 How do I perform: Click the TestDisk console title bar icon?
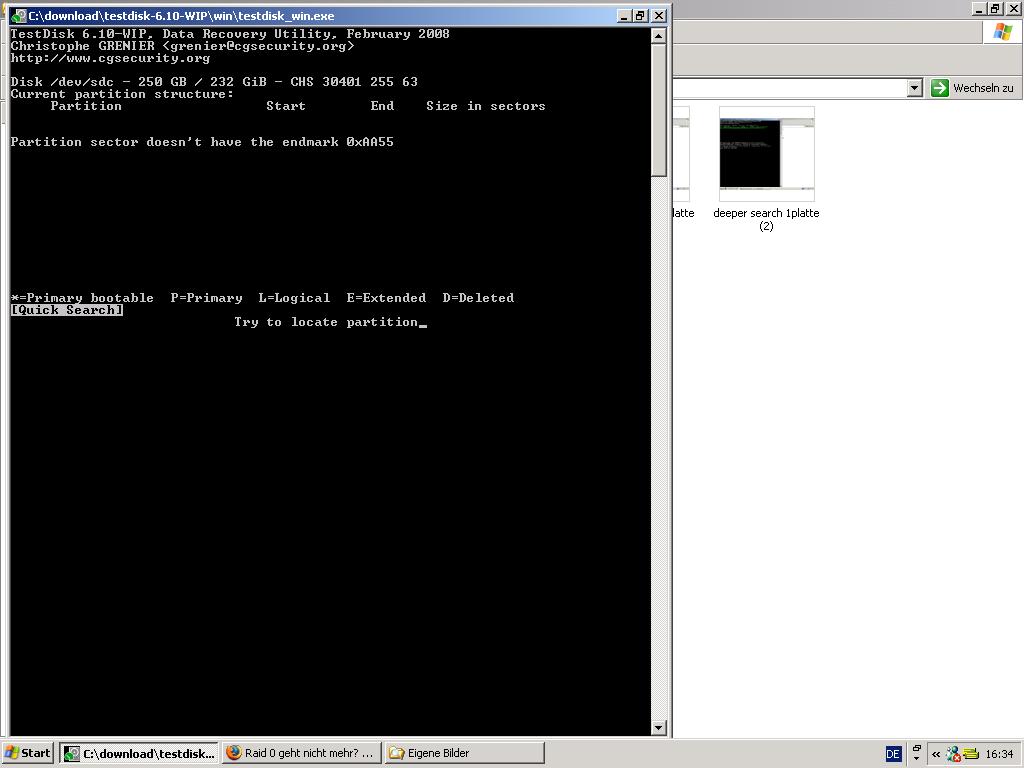tap(18, 16)
